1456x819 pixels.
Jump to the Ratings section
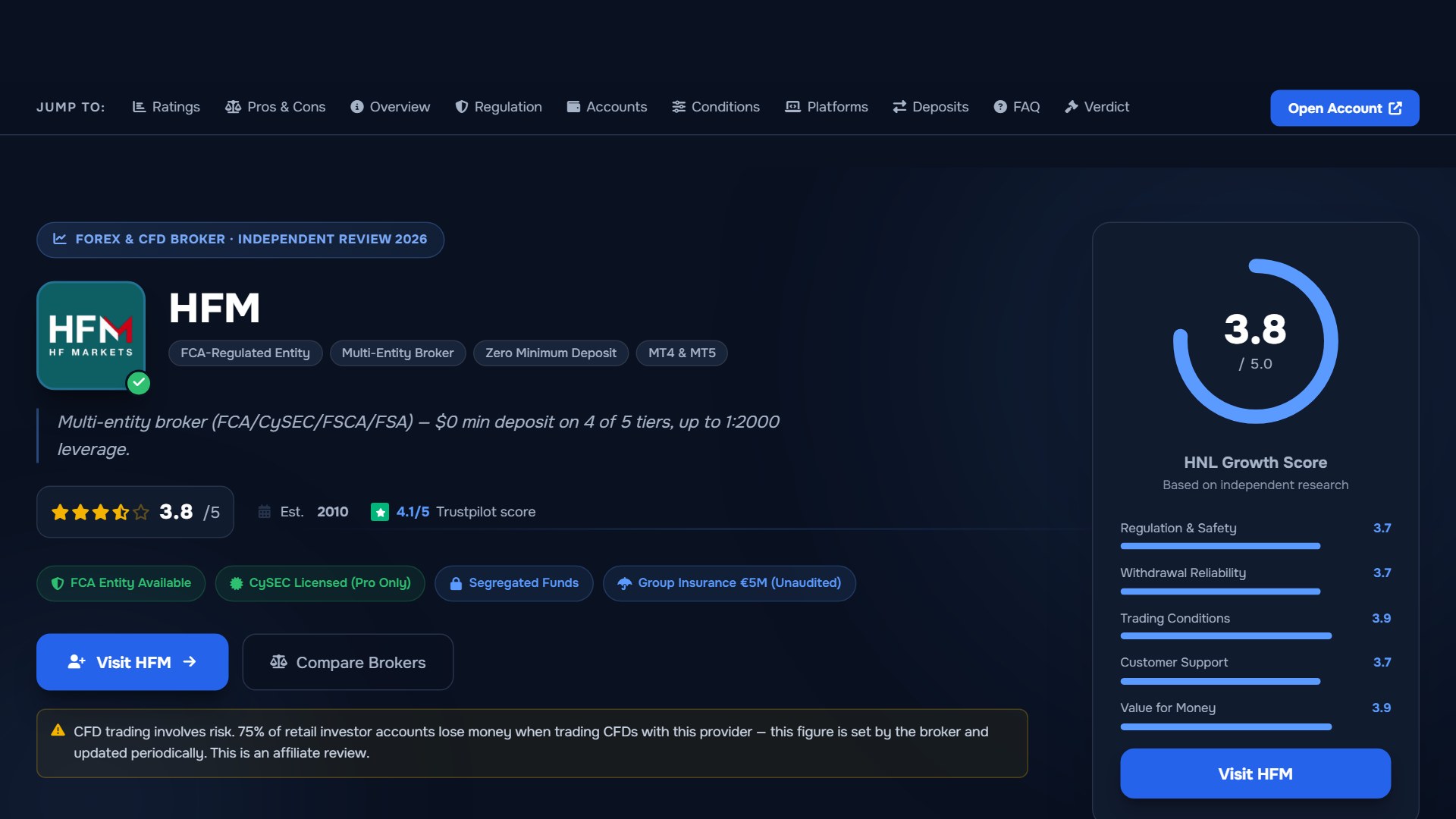(166, 107)
